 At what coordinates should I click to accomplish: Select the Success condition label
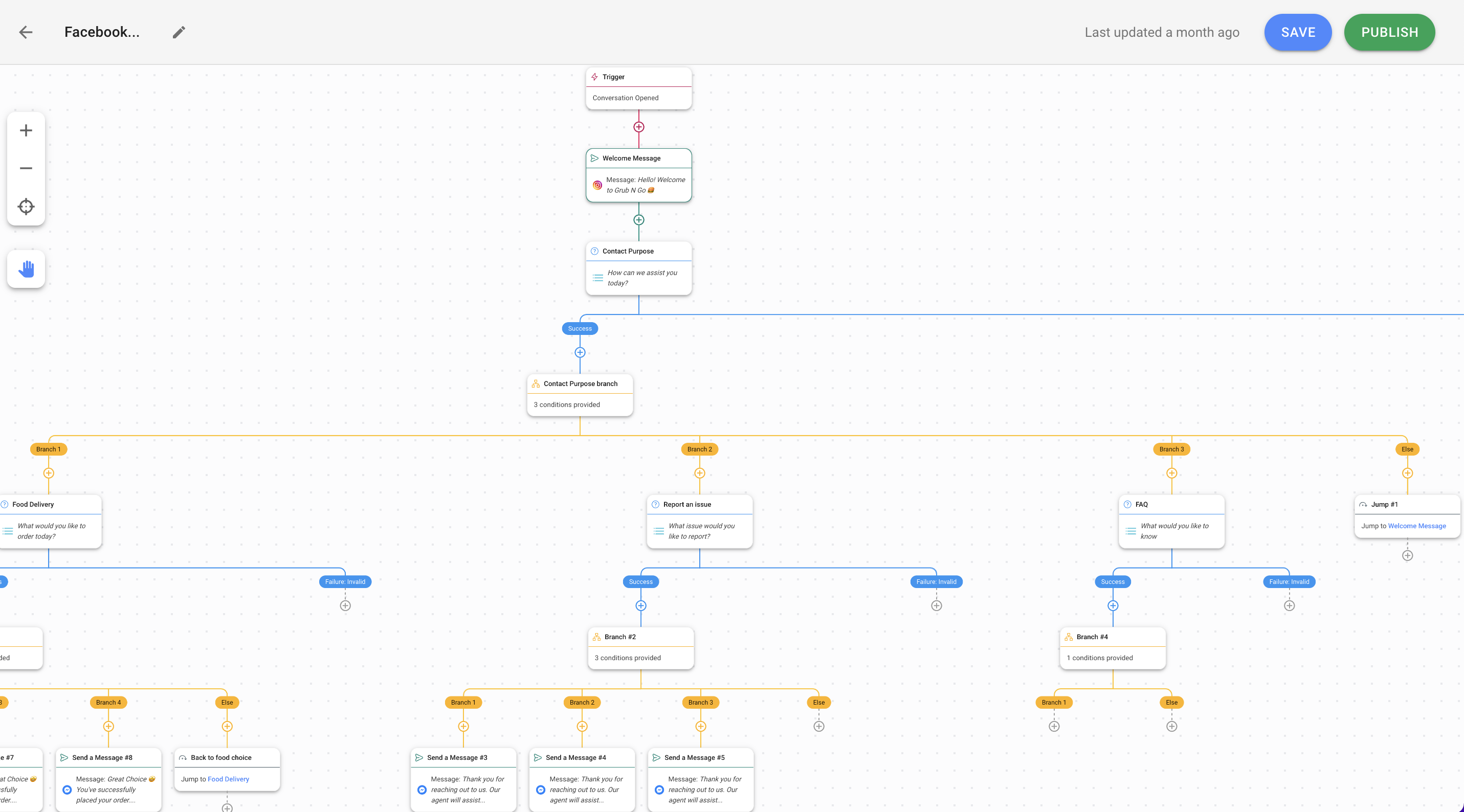(x=579, y=328)
